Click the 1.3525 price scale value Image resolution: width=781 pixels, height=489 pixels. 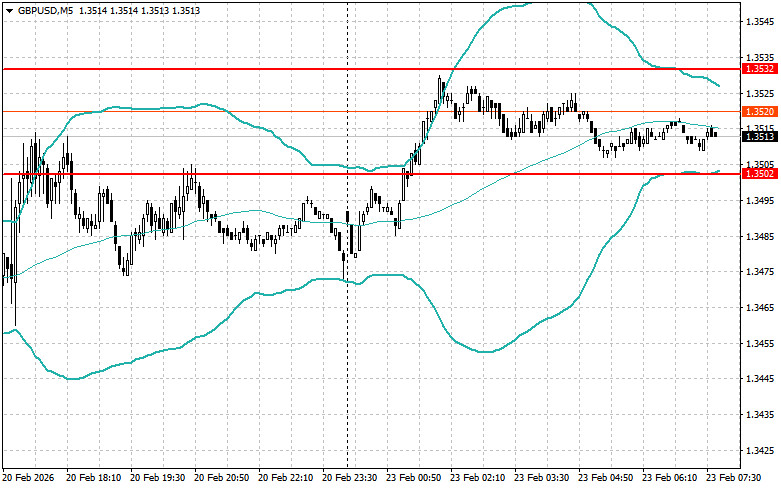point(760,94)
